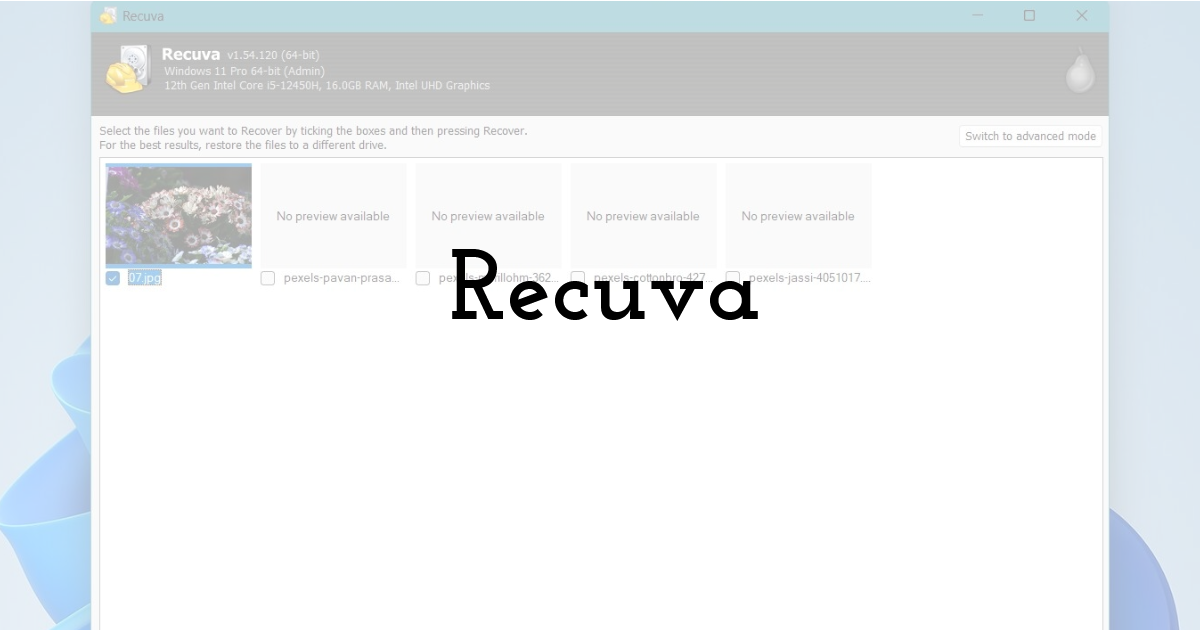Click the Recuva icon in the title bar

point(107,15)
